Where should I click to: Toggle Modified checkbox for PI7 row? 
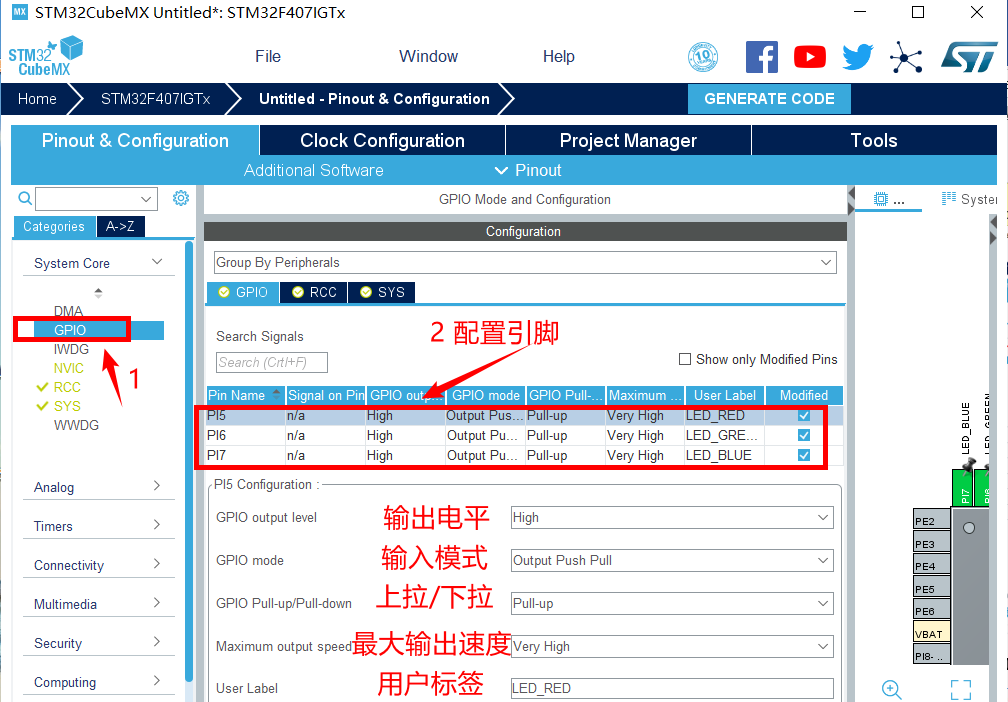point(804,455)
